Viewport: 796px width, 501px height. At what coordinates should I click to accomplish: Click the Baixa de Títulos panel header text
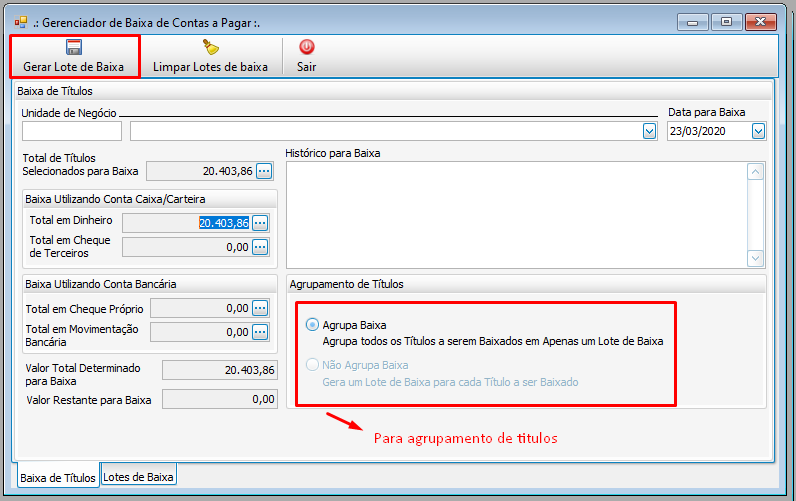coord(55,91)
